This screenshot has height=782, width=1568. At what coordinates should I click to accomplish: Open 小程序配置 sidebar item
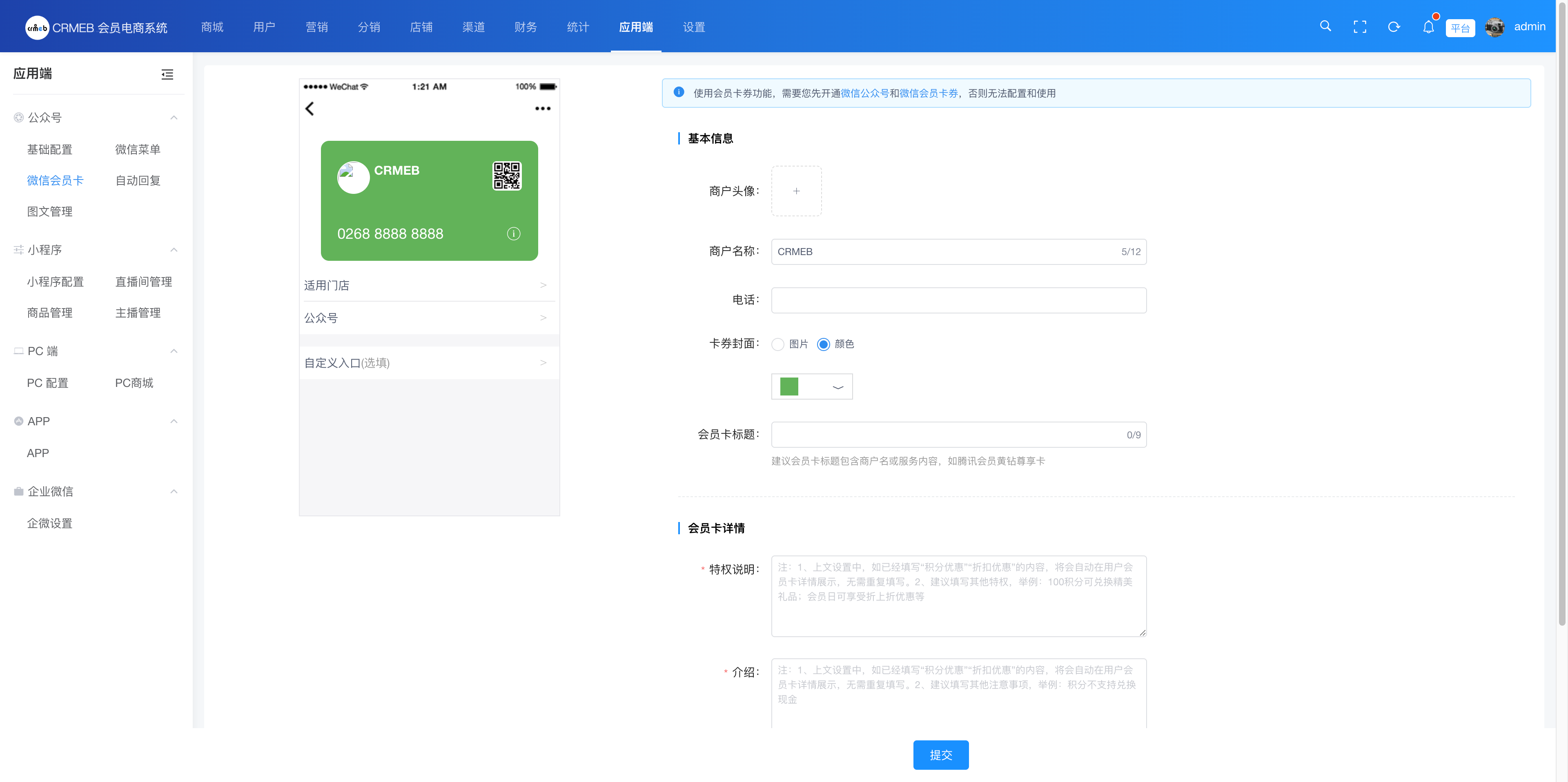coord(55,282)
